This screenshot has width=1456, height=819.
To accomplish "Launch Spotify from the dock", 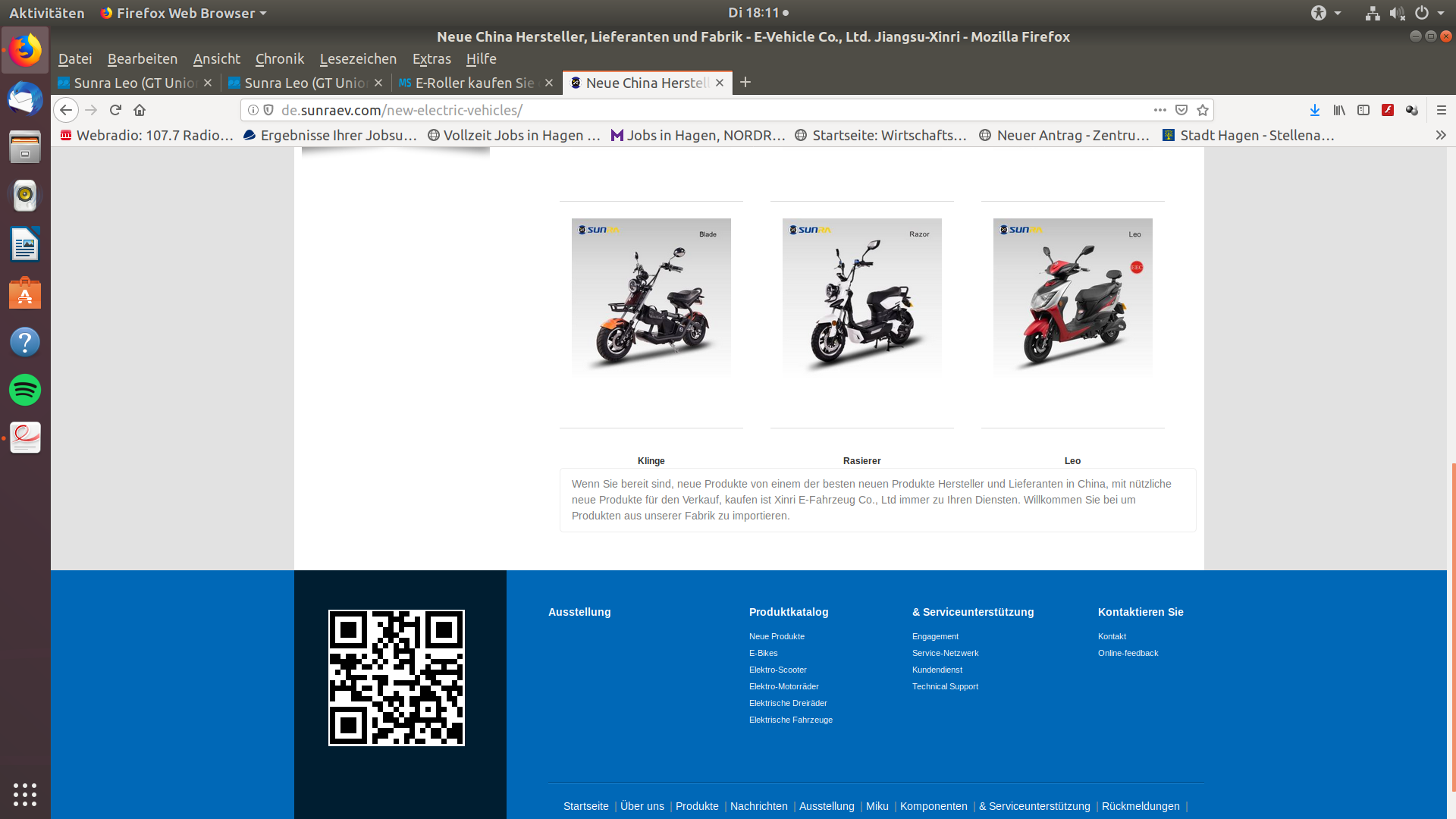I will coord(25,390).
